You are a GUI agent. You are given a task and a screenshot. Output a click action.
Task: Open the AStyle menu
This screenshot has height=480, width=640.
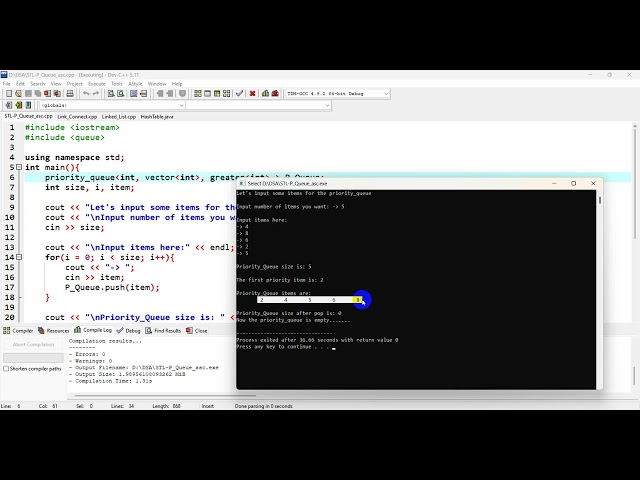(x=135, y=84)
